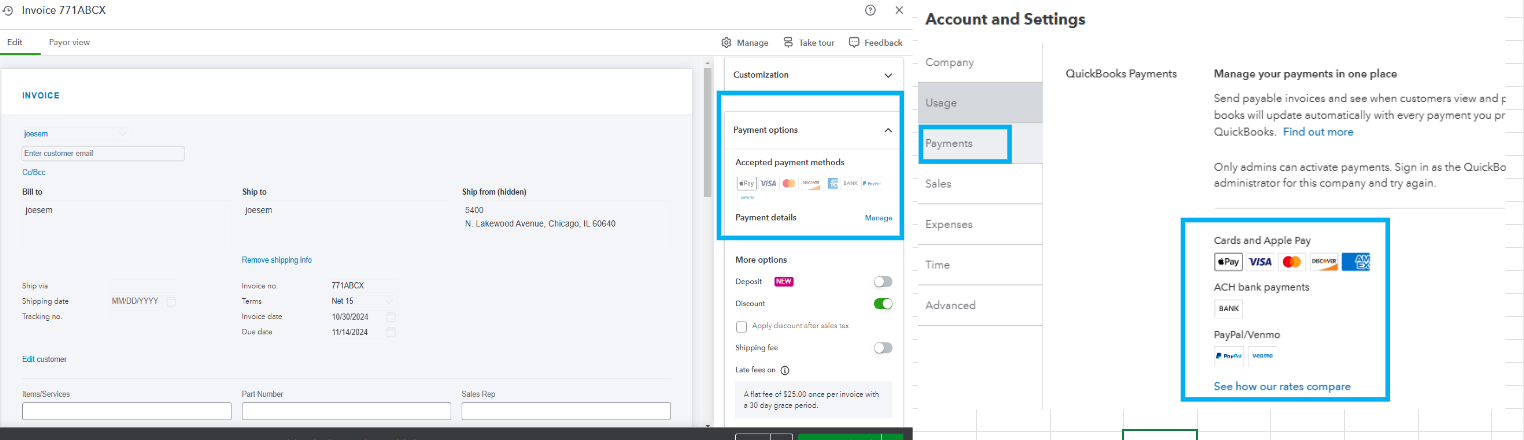This screenshot has width=1524, height=440.
Task: Open the Shipping date calendar picker
Action: [x=171, y=301]
